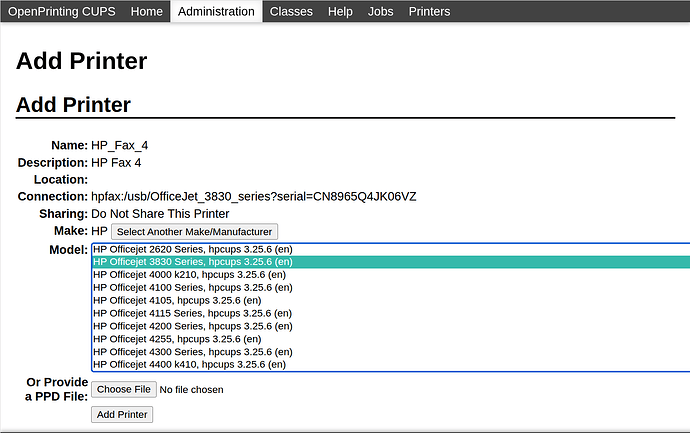Open the OpenPrinting CUPS home link
The width and height of the screenshot is (690, 433).
click(61, 12)
